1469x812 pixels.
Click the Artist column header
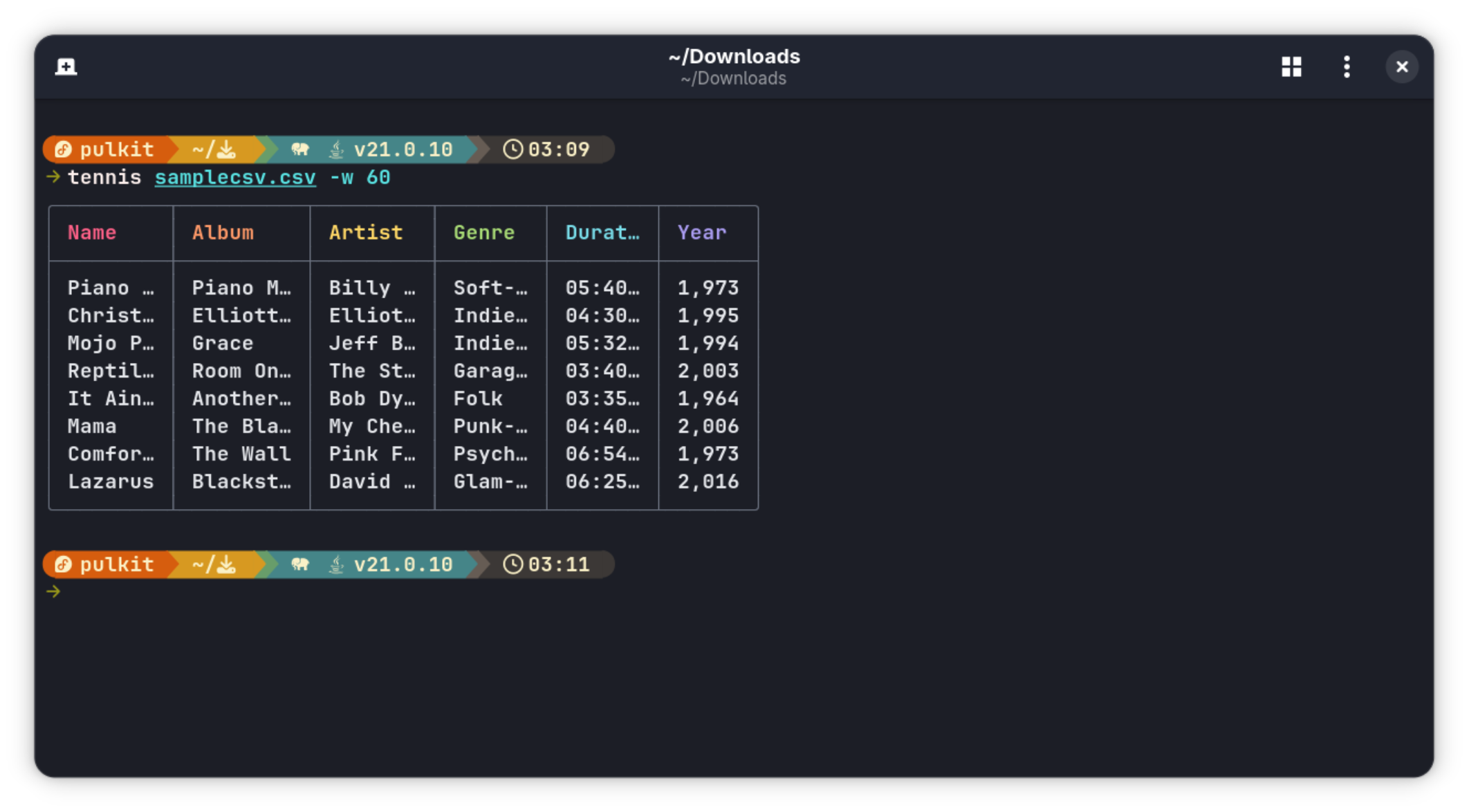(365, 232)
